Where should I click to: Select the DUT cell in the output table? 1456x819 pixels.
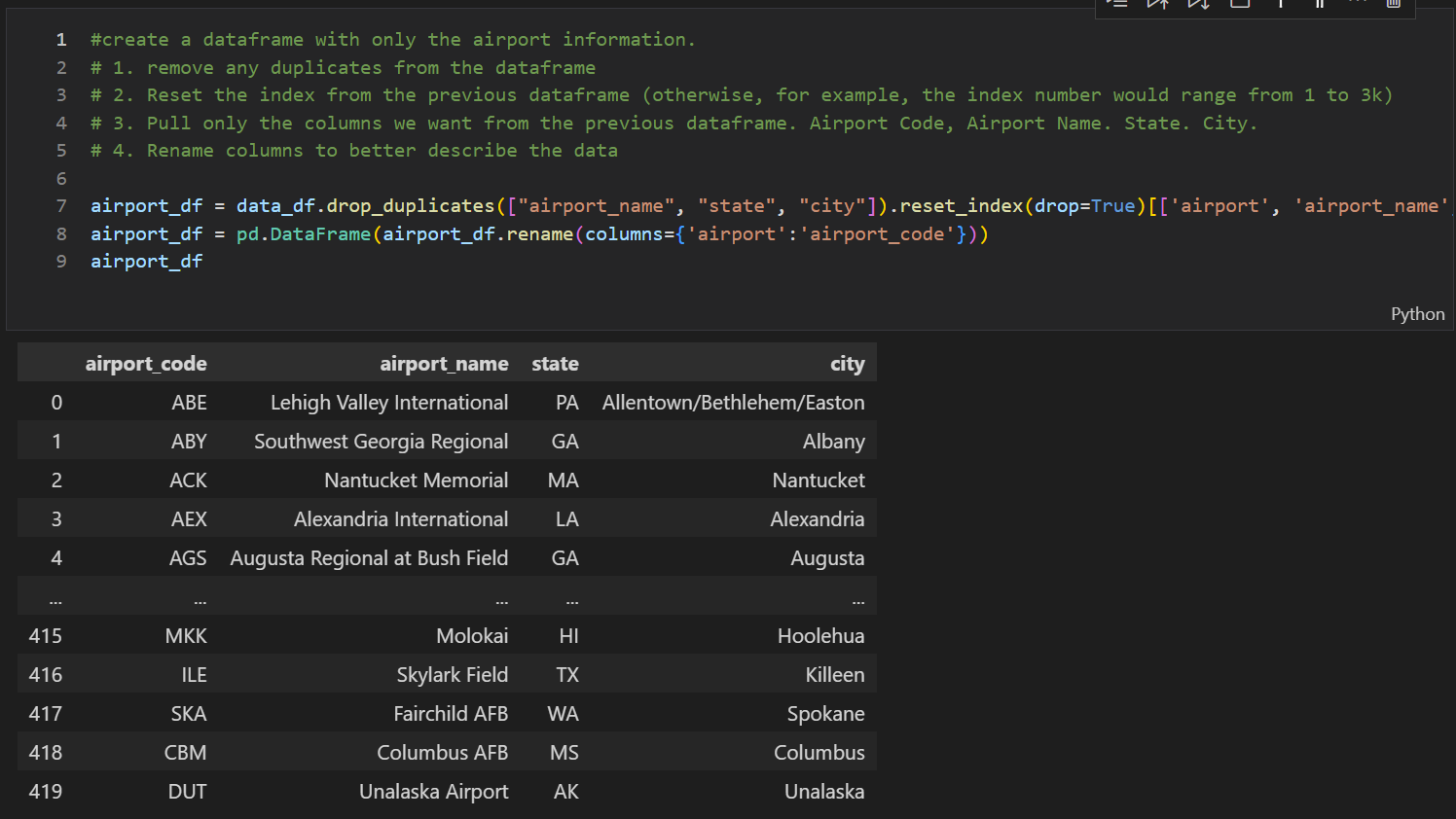pos(187,791)
